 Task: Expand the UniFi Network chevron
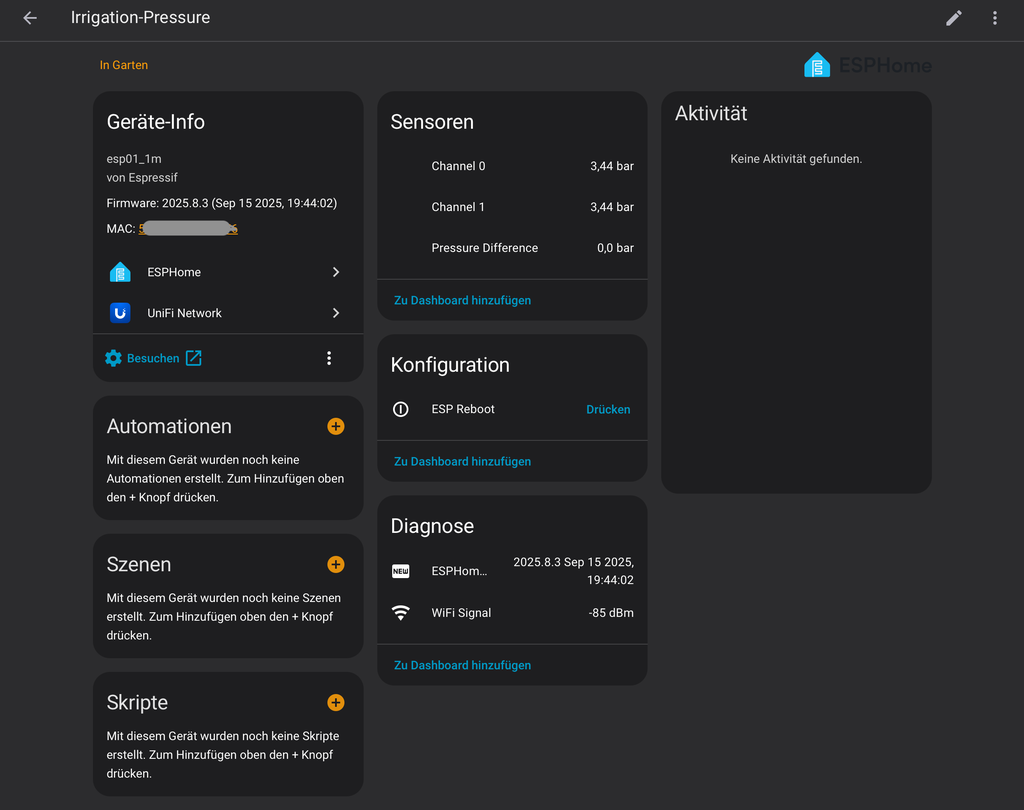[x=336, y=313]
